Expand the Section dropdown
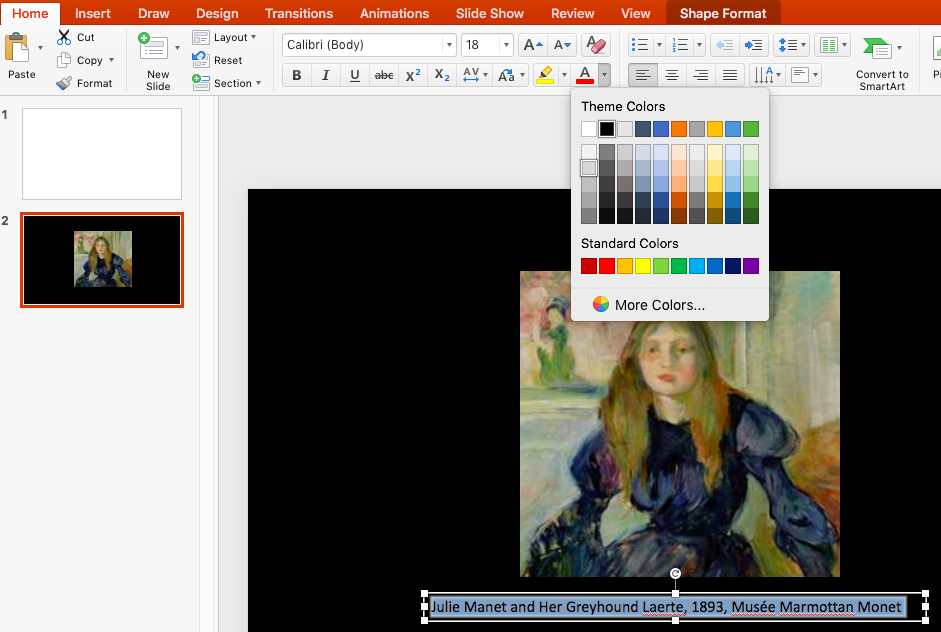941x632 pixels. point(259,83)
